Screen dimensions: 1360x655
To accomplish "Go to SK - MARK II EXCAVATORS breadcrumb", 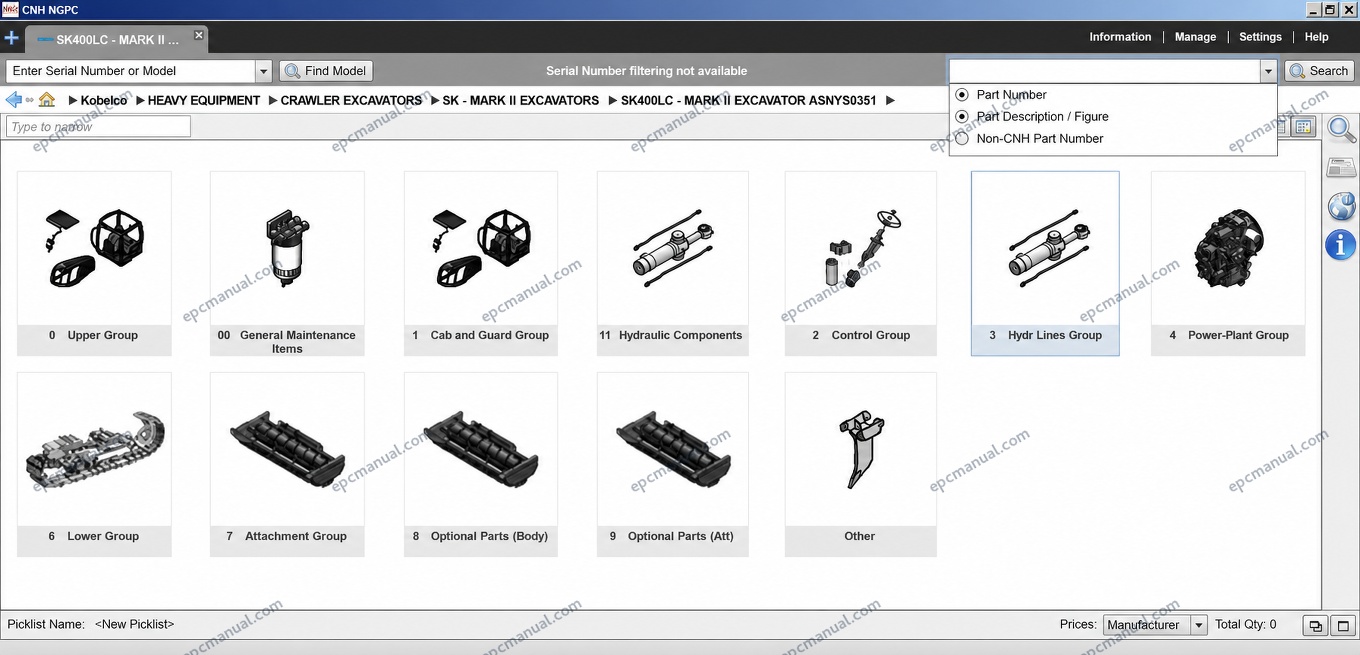I will 521,101.
